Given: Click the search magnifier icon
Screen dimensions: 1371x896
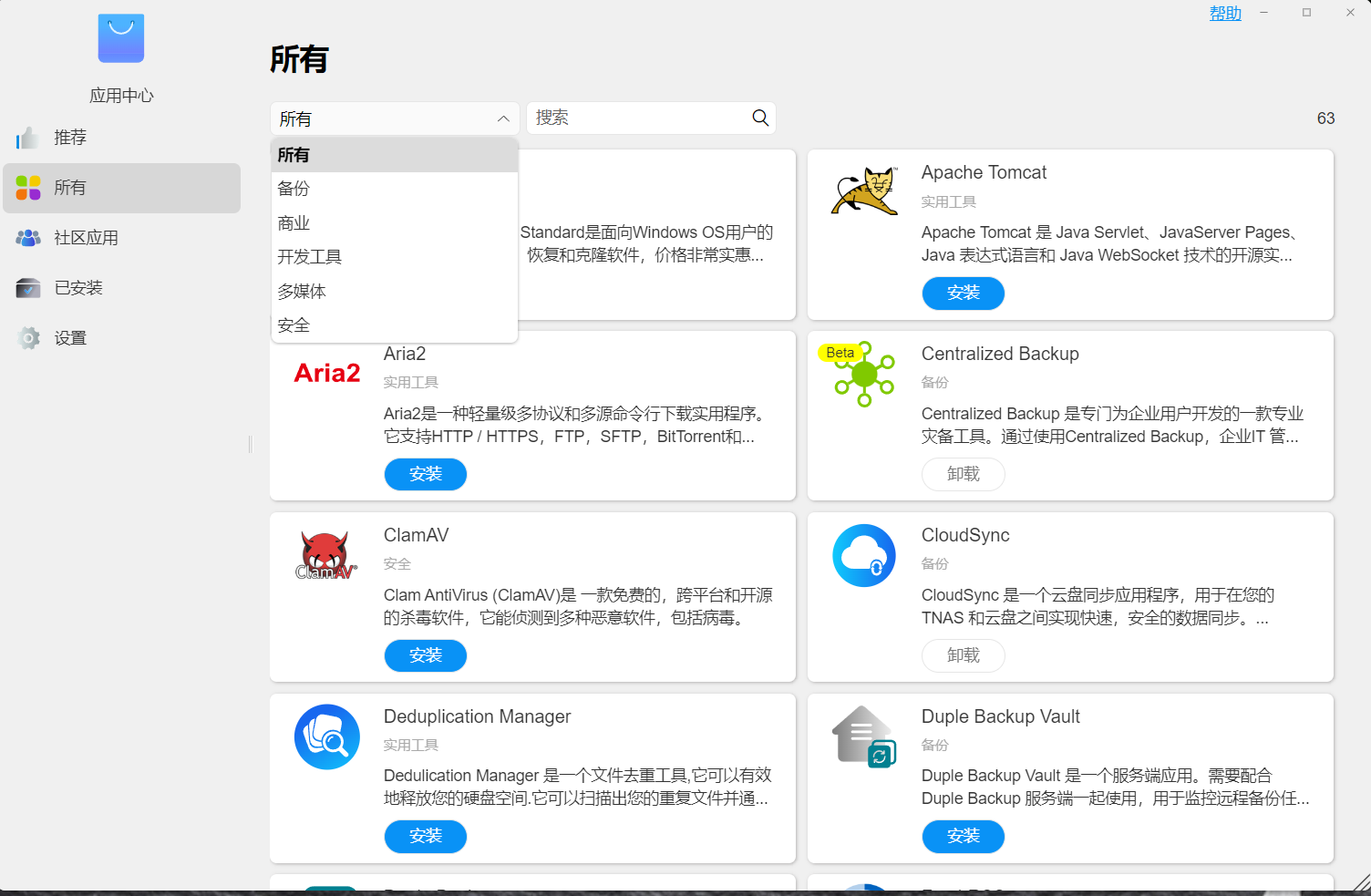Looking at the screenshot, I should 760,118.
